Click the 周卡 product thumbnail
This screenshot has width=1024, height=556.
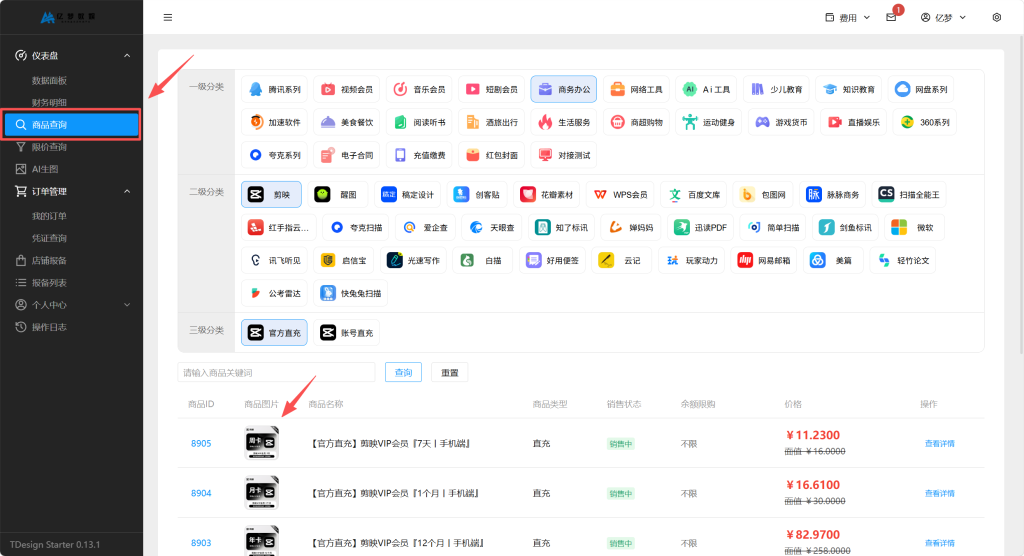tap(261, 443)
